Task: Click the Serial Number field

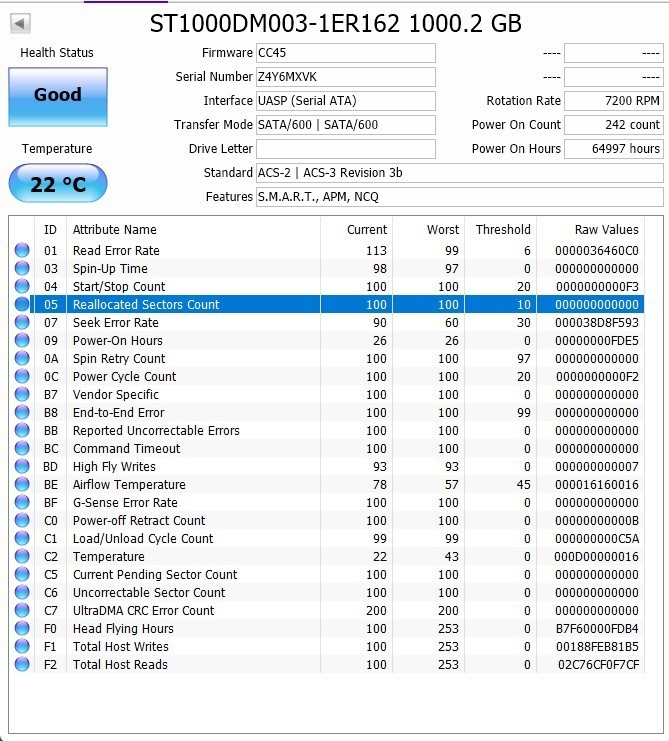Action: click(x=346, y=77)
